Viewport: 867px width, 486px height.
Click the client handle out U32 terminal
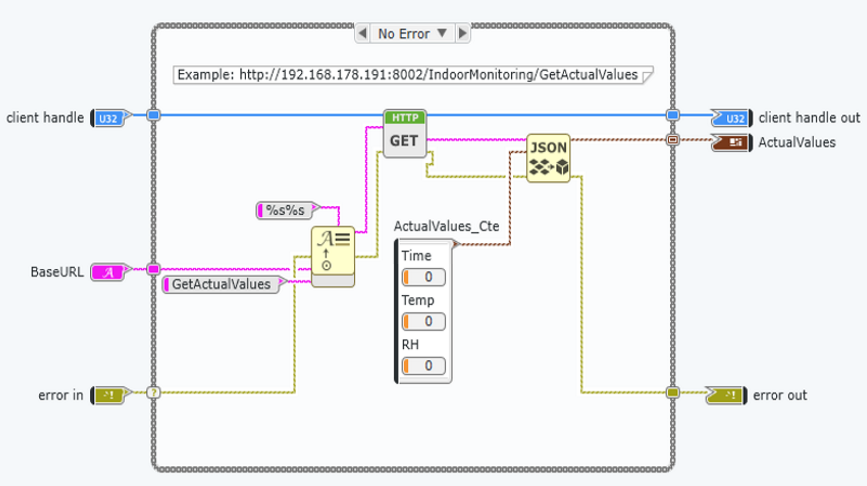732,118
